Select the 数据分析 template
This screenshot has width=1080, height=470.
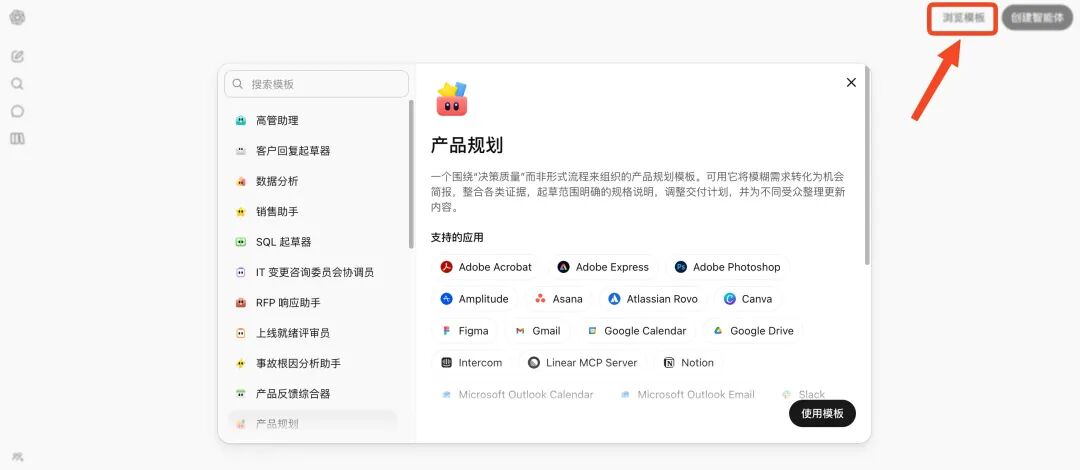tap(277, 181)
